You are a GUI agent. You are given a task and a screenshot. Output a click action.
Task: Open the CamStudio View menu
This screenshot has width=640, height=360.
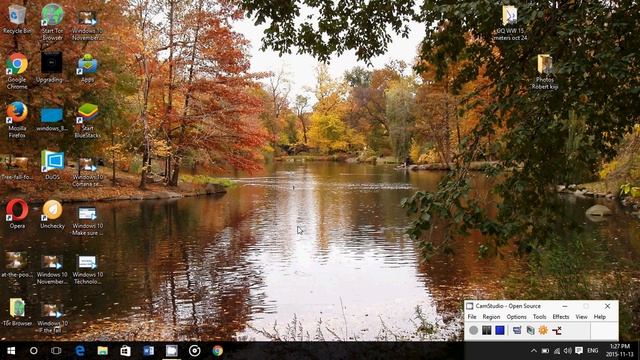[x=581, y=317]
